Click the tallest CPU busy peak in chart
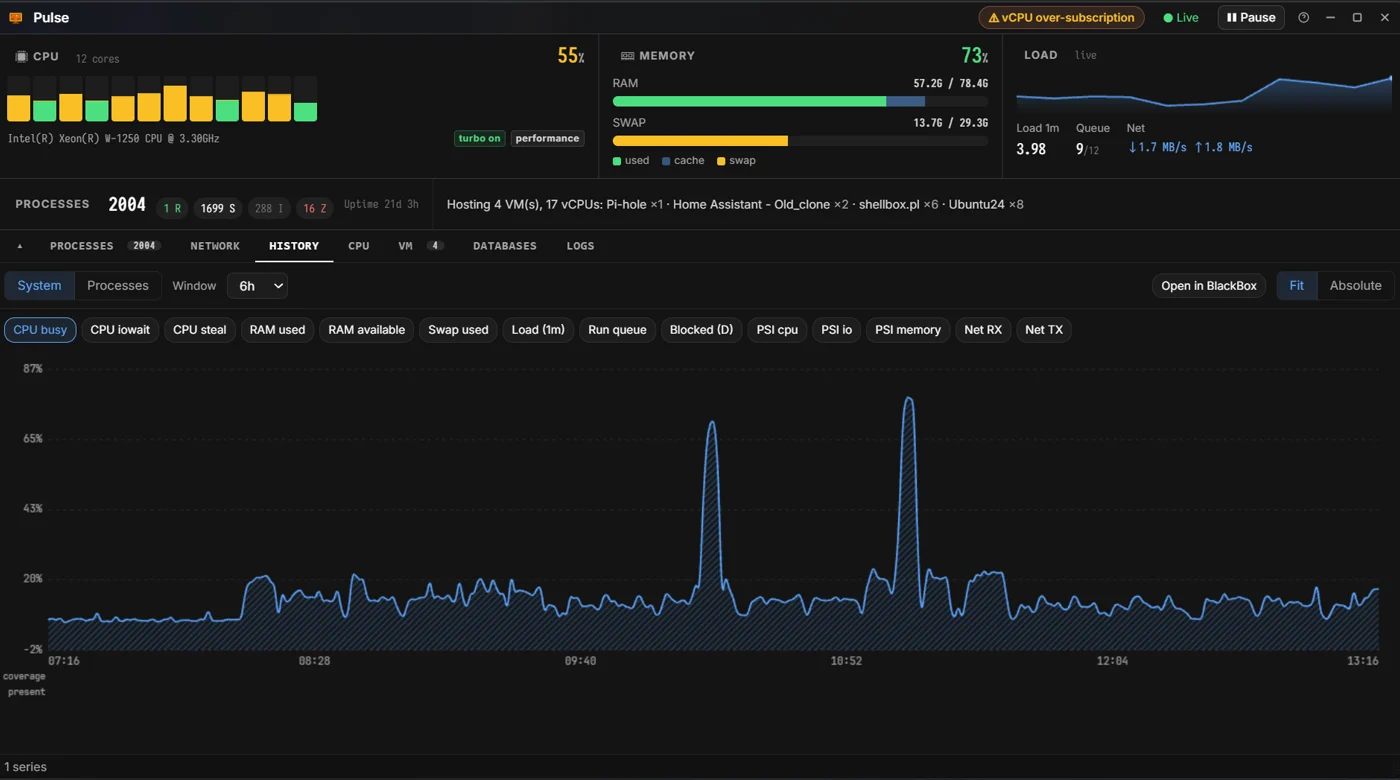The width and height of the screenshot is (1400, 780). tap(909, 400)
